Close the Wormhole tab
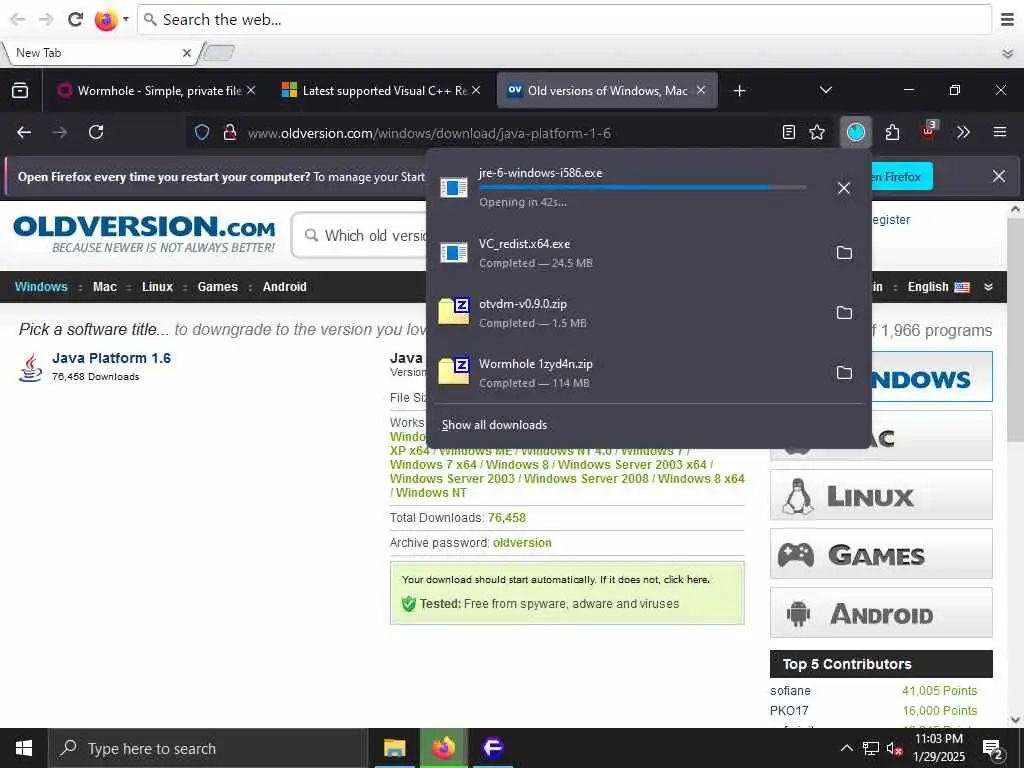This screenshot has height=768, width=1024. pos(251,90)
